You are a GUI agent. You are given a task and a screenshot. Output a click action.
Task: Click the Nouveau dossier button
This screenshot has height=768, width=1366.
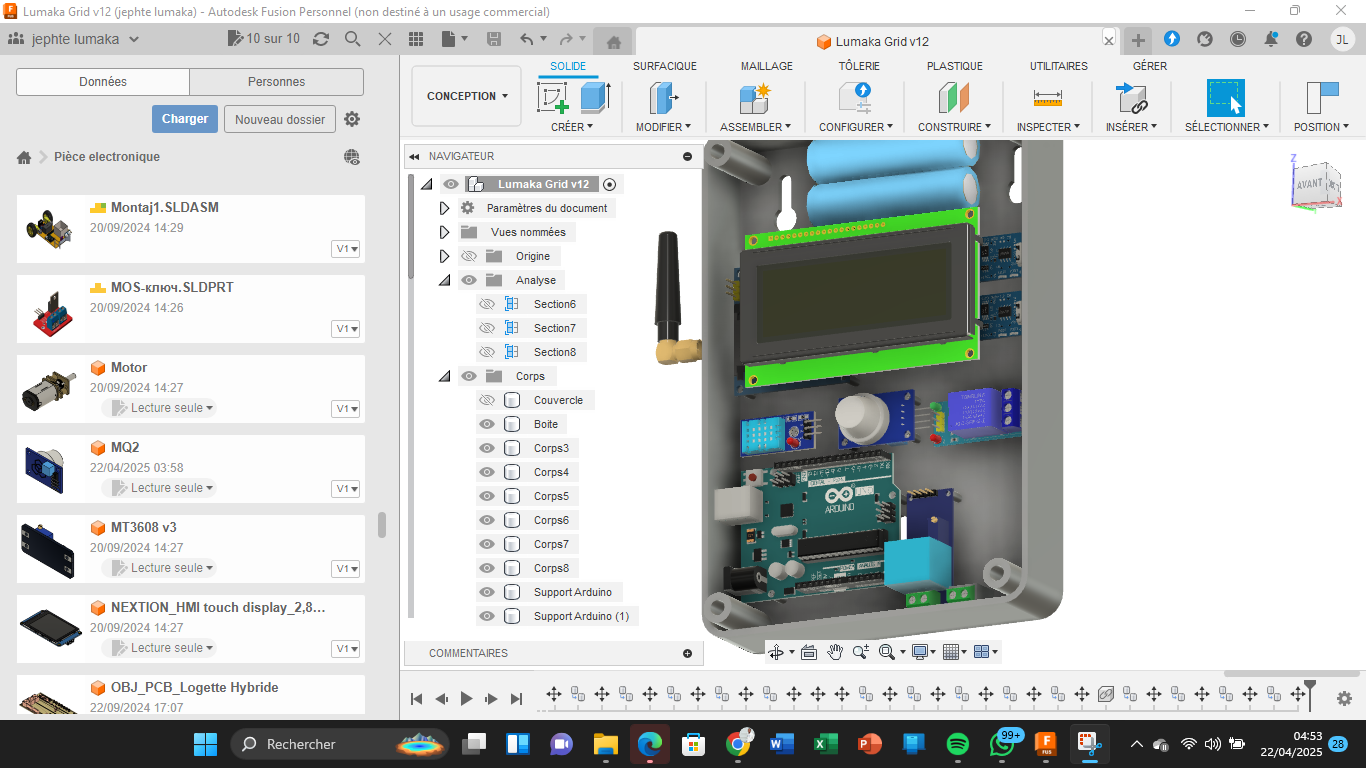[x=280, y=119]
